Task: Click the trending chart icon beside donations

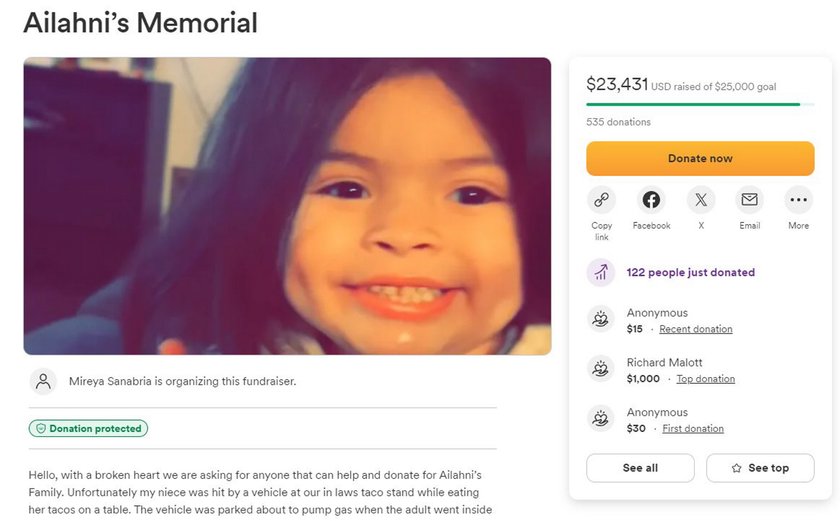Action: click(601, 273)
